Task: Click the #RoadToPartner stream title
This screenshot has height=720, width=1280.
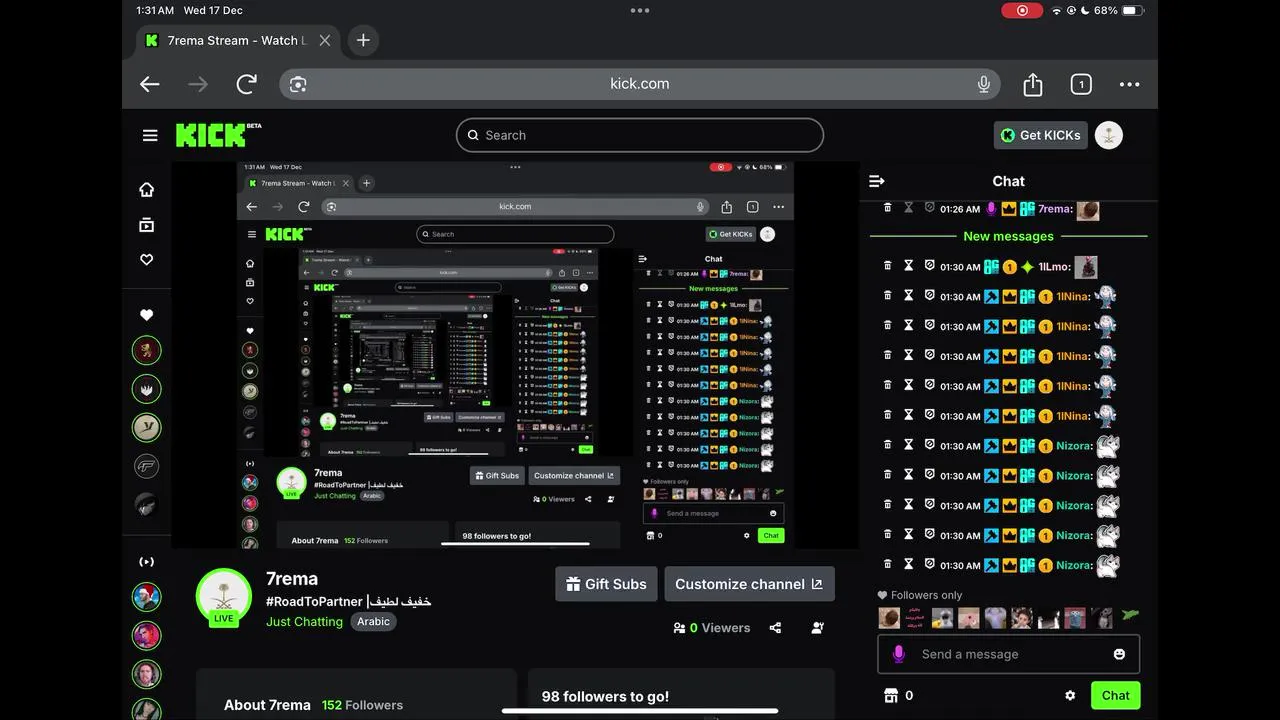Action: 348,602
